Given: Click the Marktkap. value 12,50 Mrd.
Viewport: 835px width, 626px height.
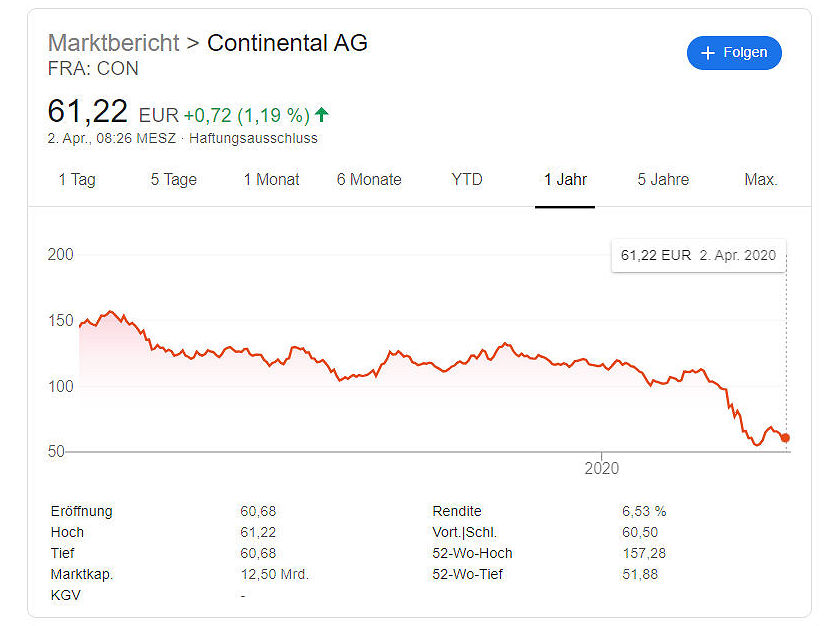Looking at the screenshot, I should tap(274, 574).
